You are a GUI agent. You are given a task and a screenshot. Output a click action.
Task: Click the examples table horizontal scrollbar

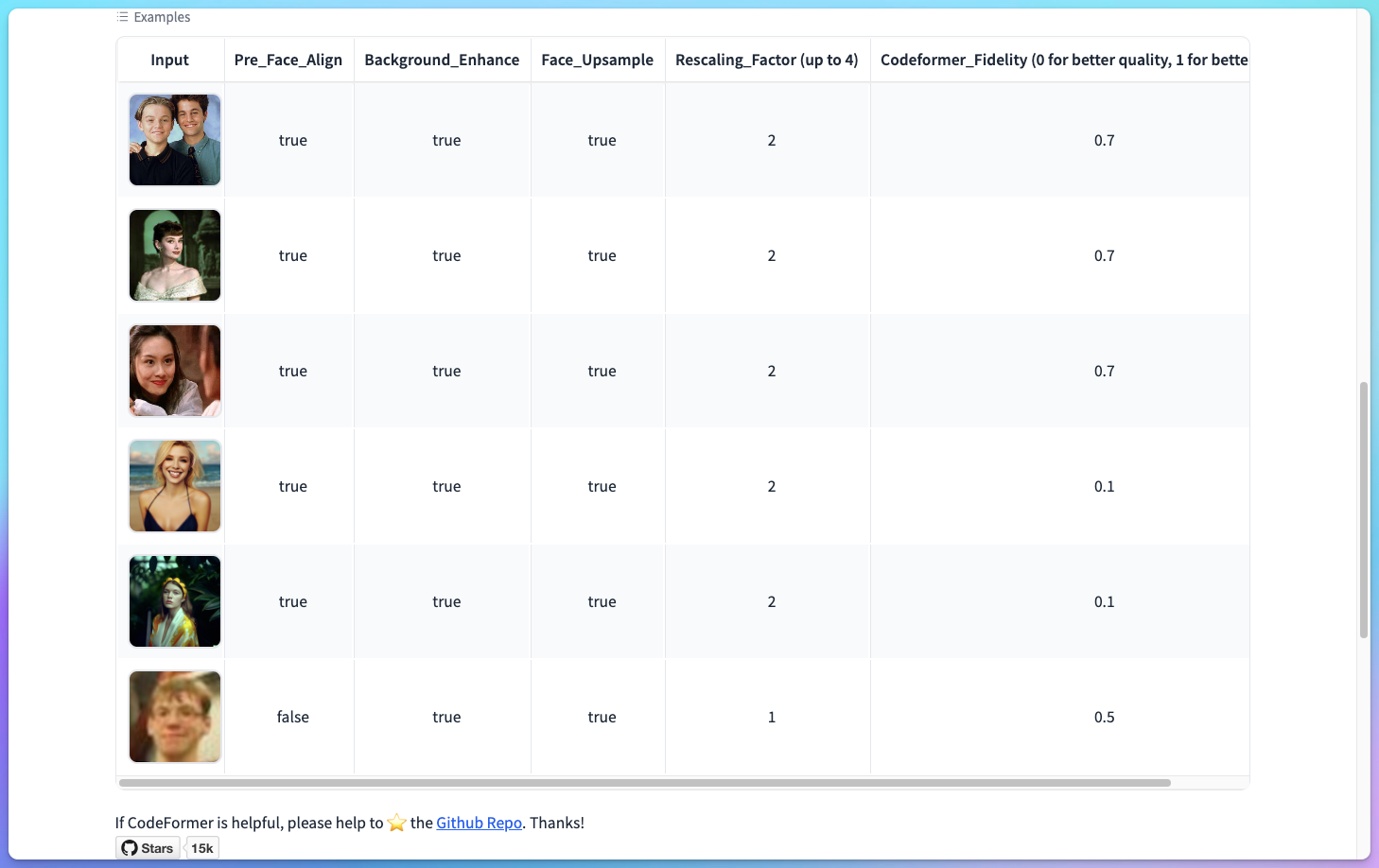click(x=644, y=783)
